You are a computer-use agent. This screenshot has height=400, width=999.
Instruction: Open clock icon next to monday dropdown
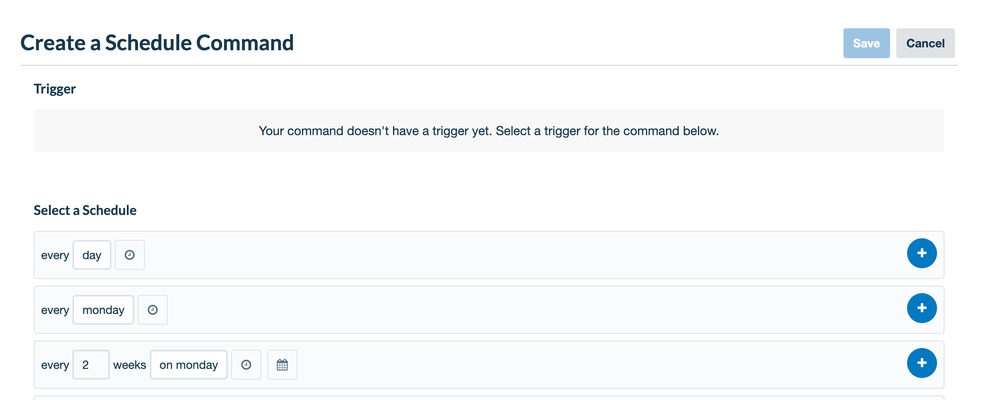[153, 310]
